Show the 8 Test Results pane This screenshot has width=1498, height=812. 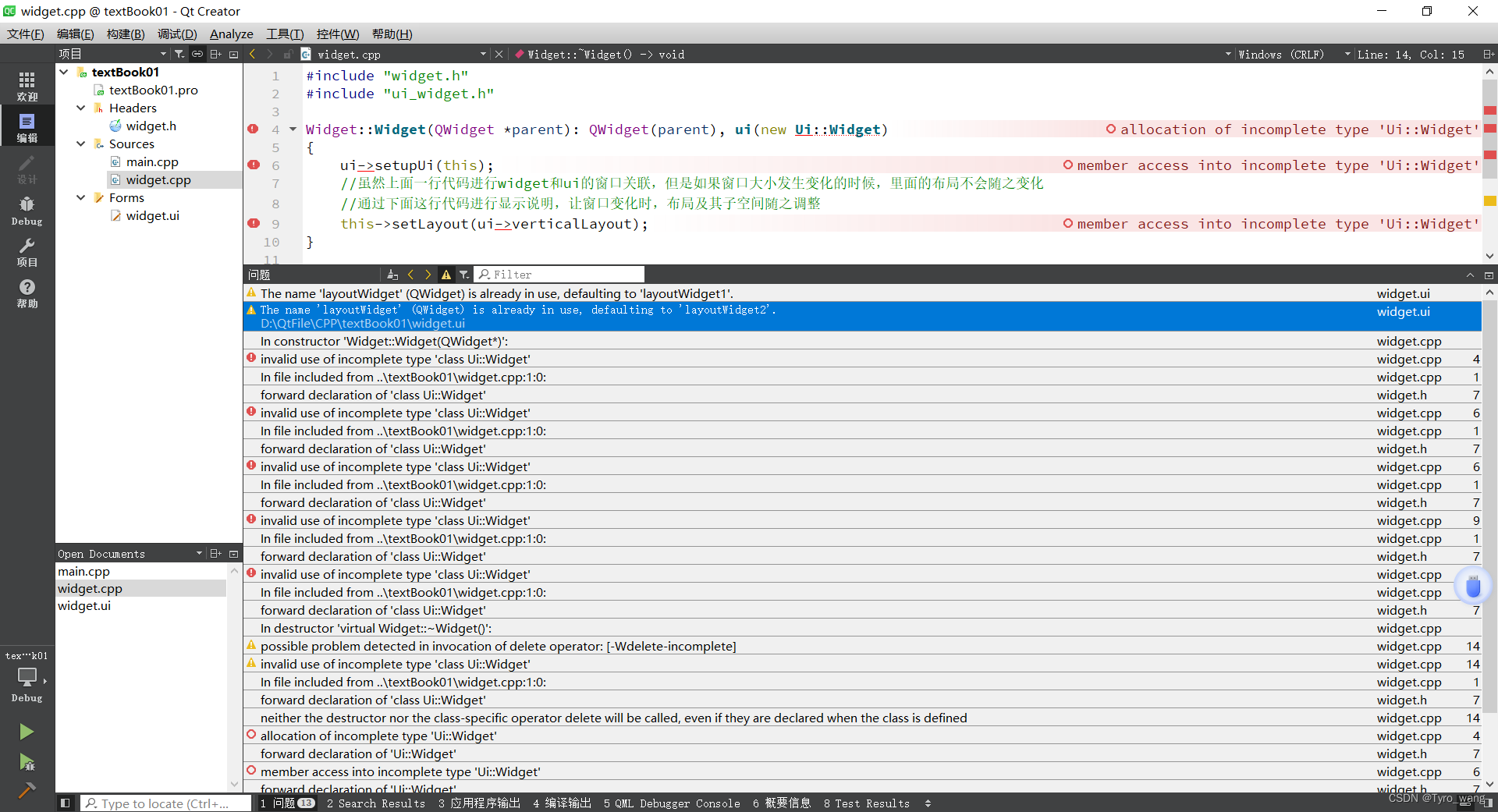[x=867, y=803]
